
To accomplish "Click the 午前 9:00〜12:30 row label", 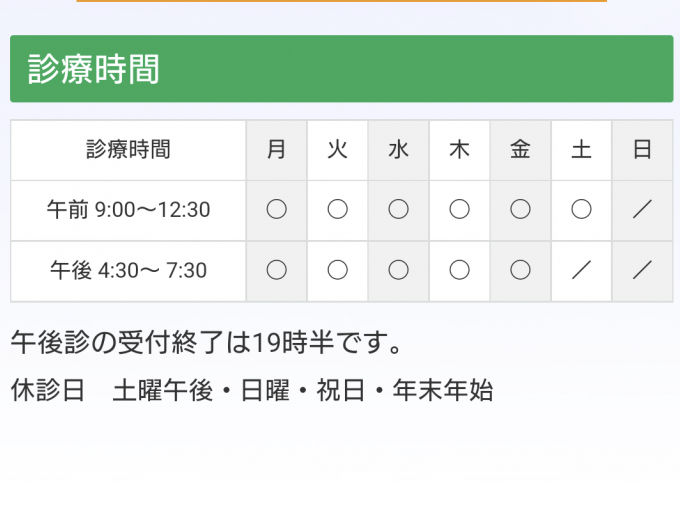I will click(x=128, y=210).
